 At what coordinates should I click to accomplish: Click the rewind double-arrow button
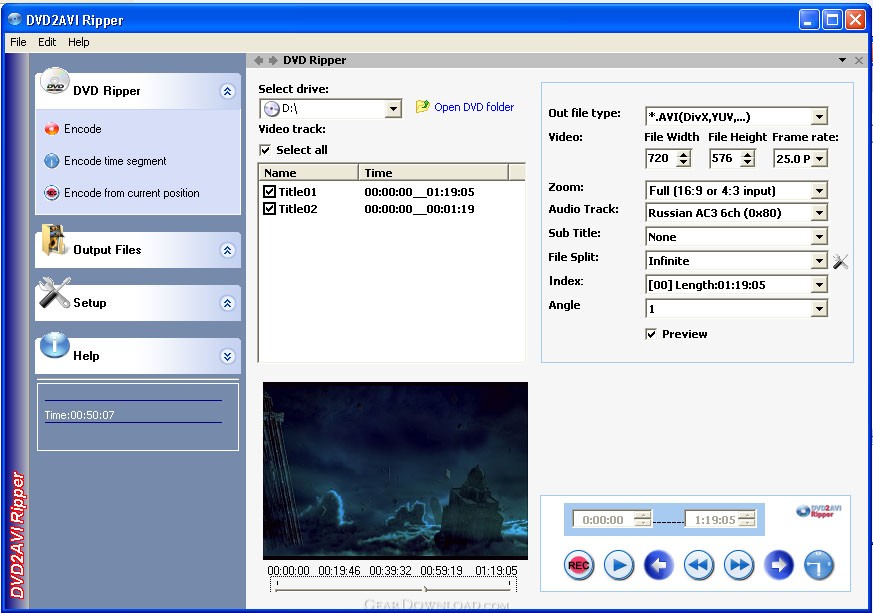click(x=699, y=565)
